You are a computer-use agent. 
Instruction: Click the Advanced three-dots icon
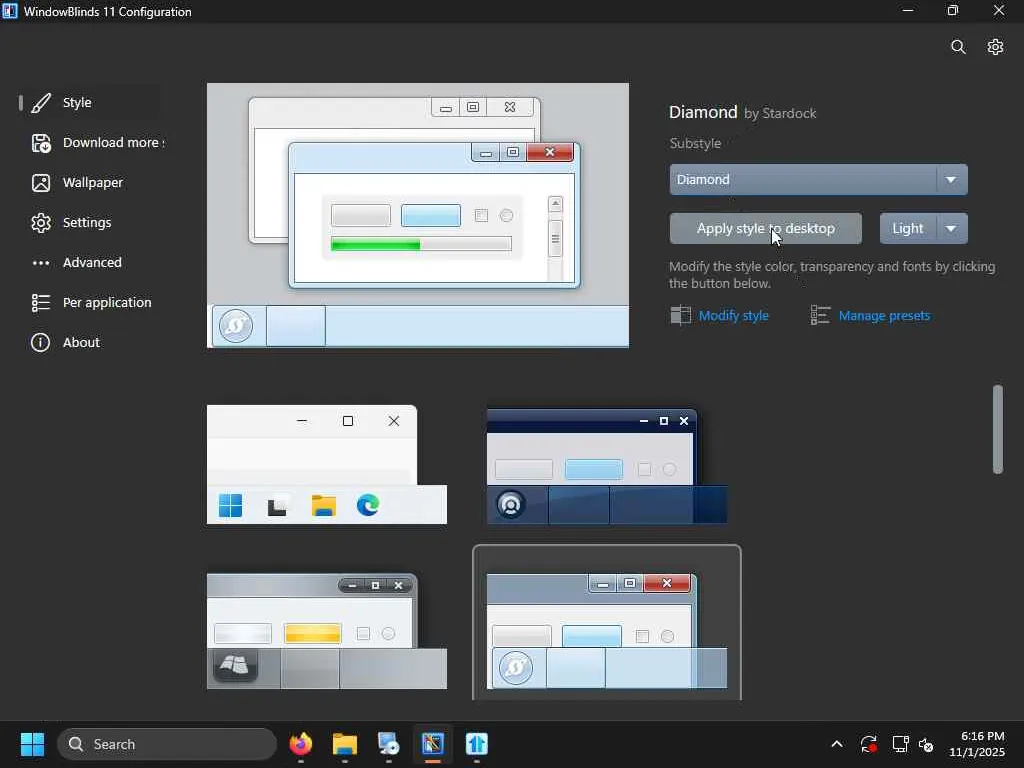[x=40, y=263]
